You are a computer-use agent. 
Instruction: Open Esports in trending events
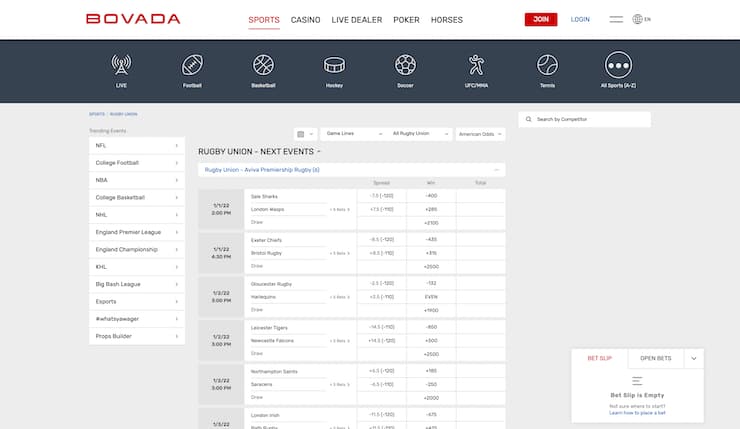[136, 302]
